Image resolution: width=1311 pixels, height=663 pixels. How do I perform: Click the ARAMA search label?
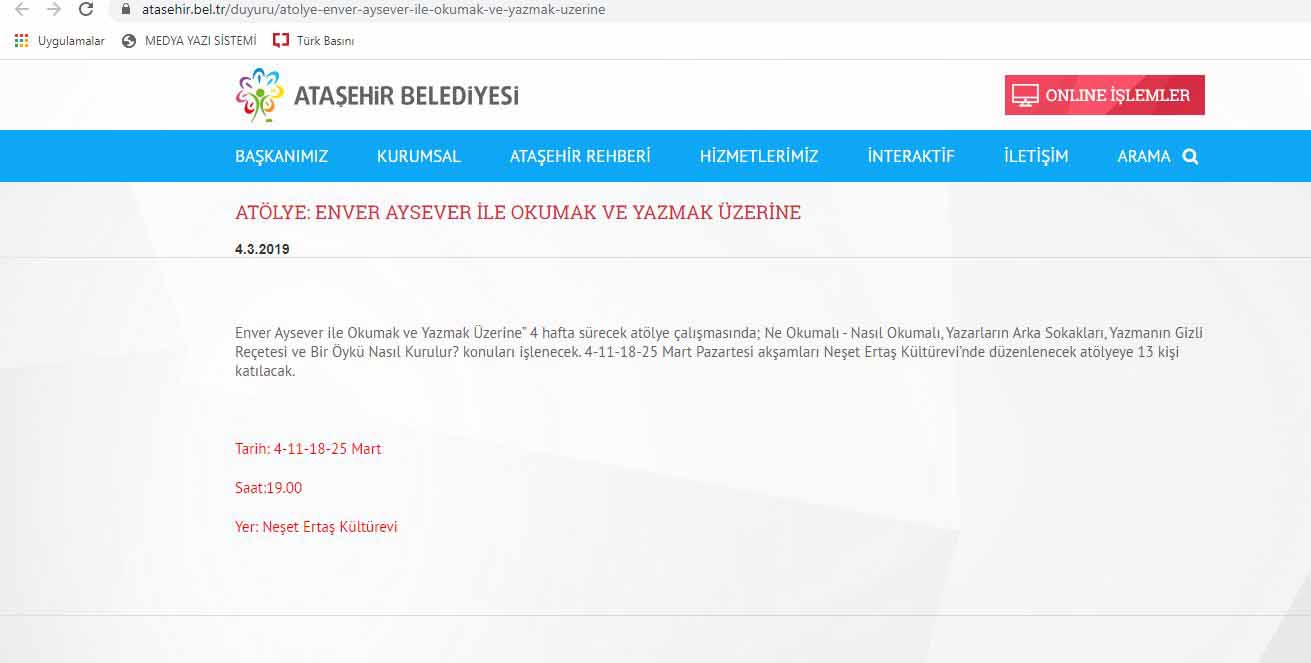tap(1143, 156)
